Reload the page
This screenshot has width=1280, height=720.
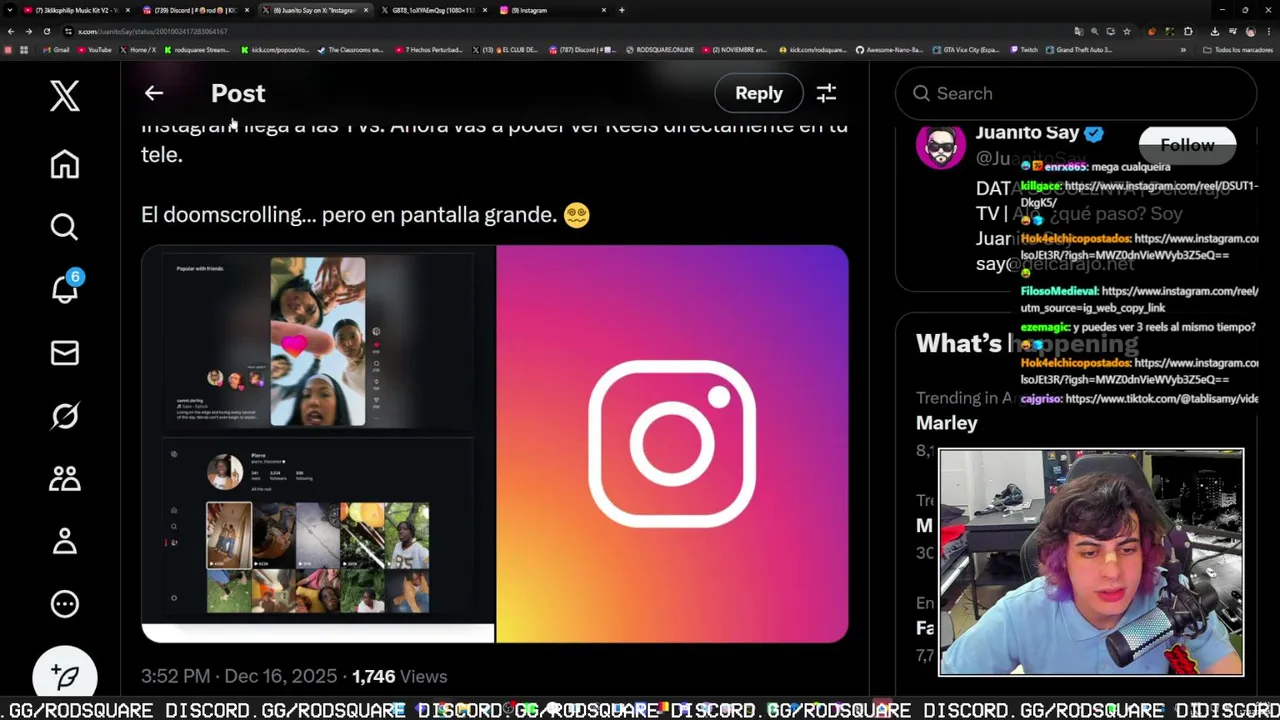pos(47,31)
